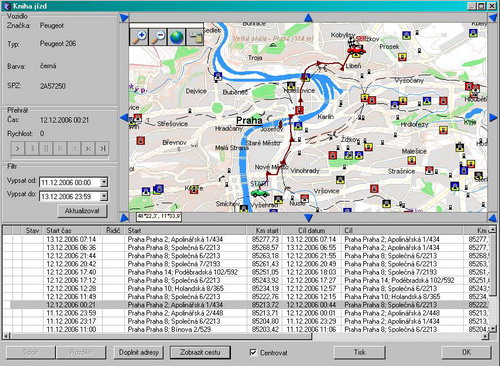Click the globe map overview icon

click(176, 37)
